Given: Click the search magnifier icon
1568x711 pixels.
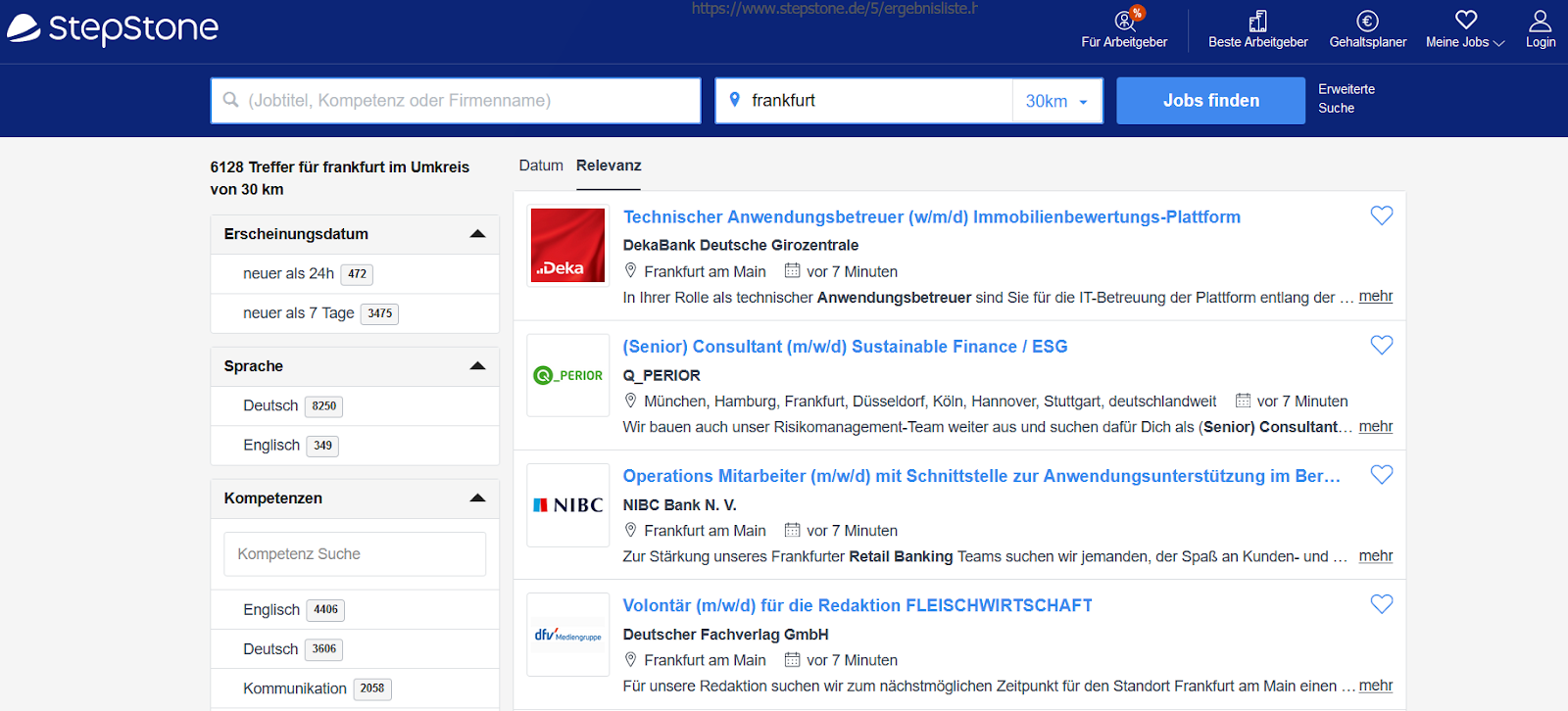Looking at the screenshot, I should [x=231, y=100].
